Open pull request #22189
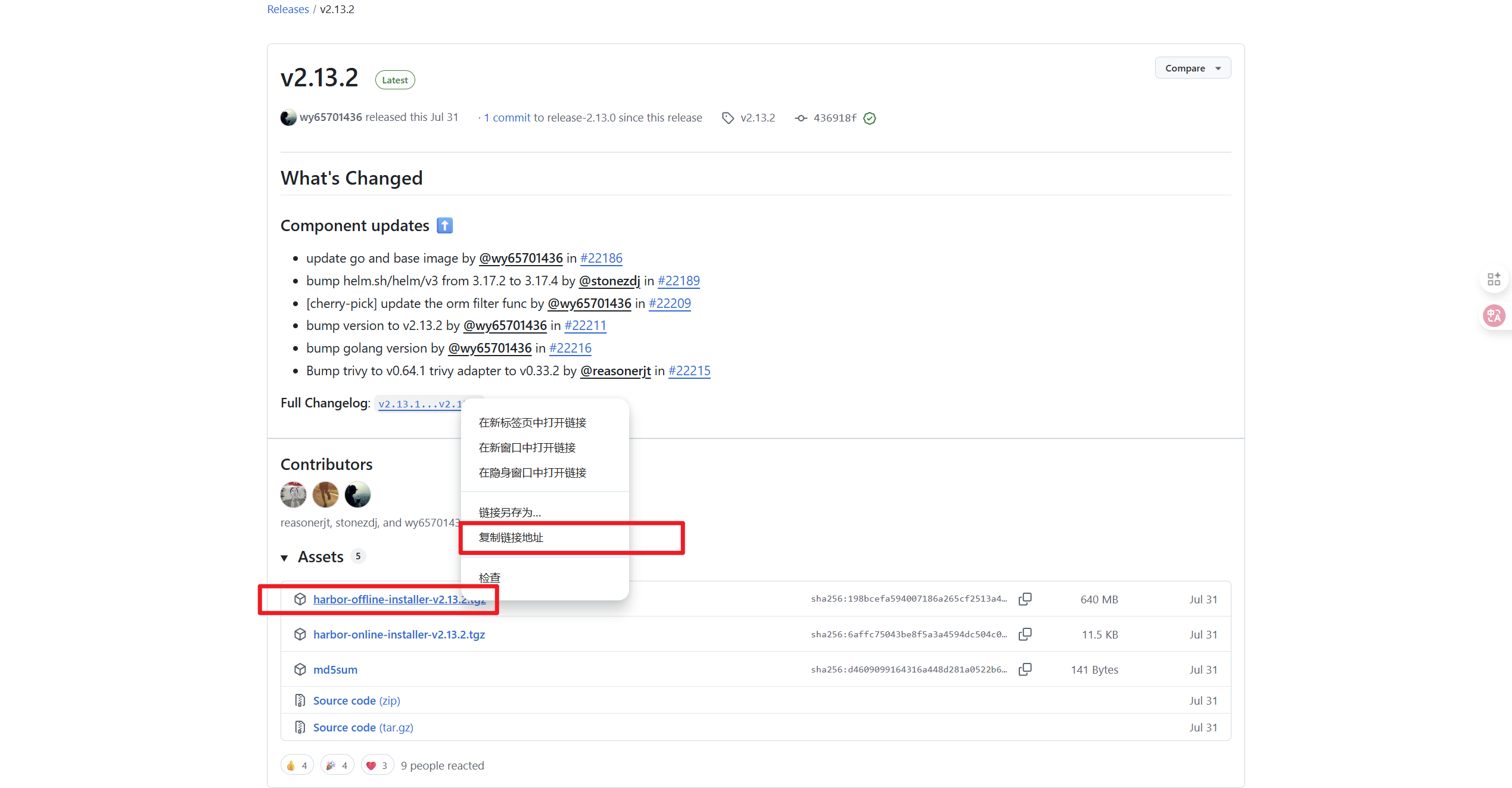The width and height of the screenshot is (1512, 788). tap(679, 281)
